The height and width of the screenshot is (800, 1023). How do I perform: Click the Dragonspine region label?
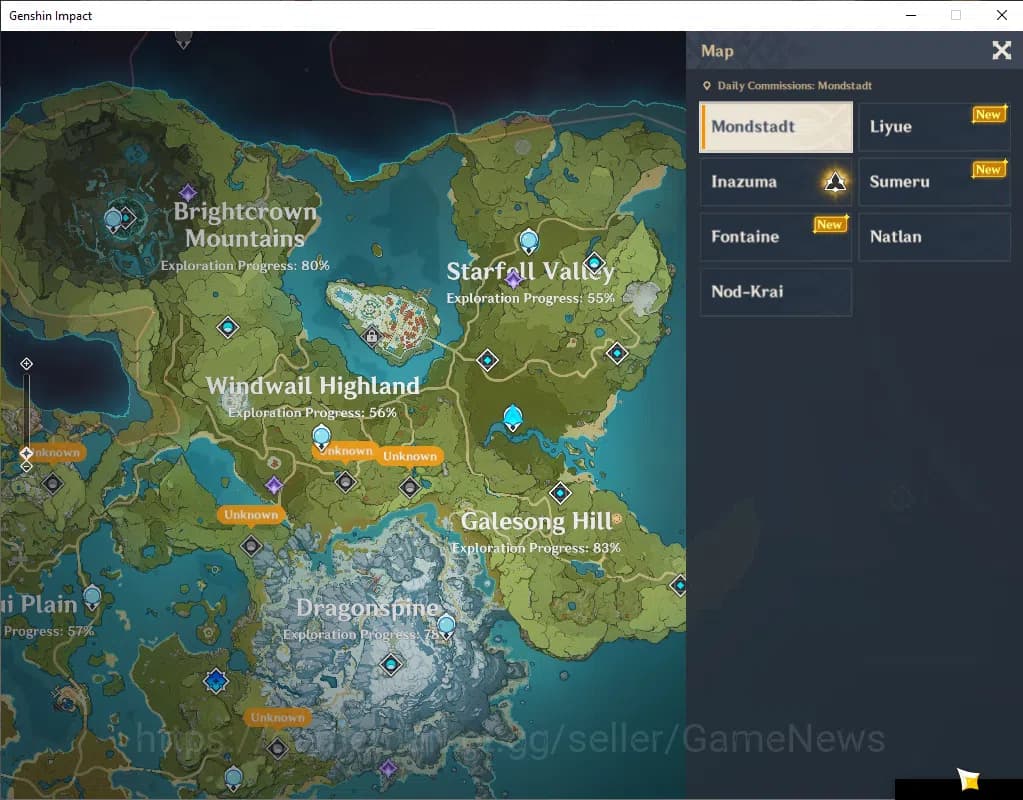tap(367, 608)
